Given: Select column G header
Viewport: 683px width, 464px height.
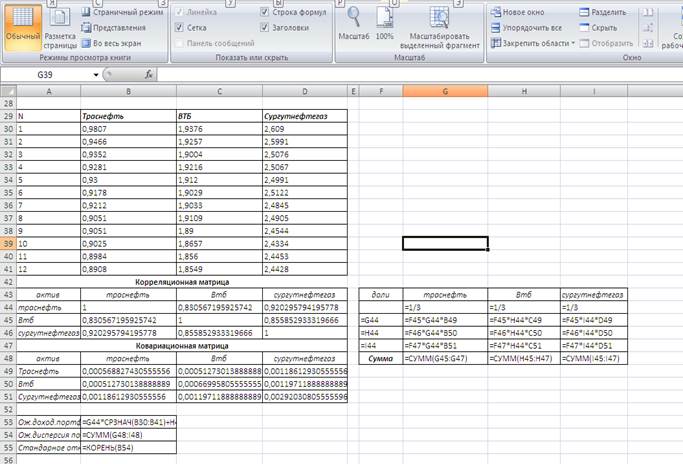Looking at the screenshot, I should click(x=445, y=91).
